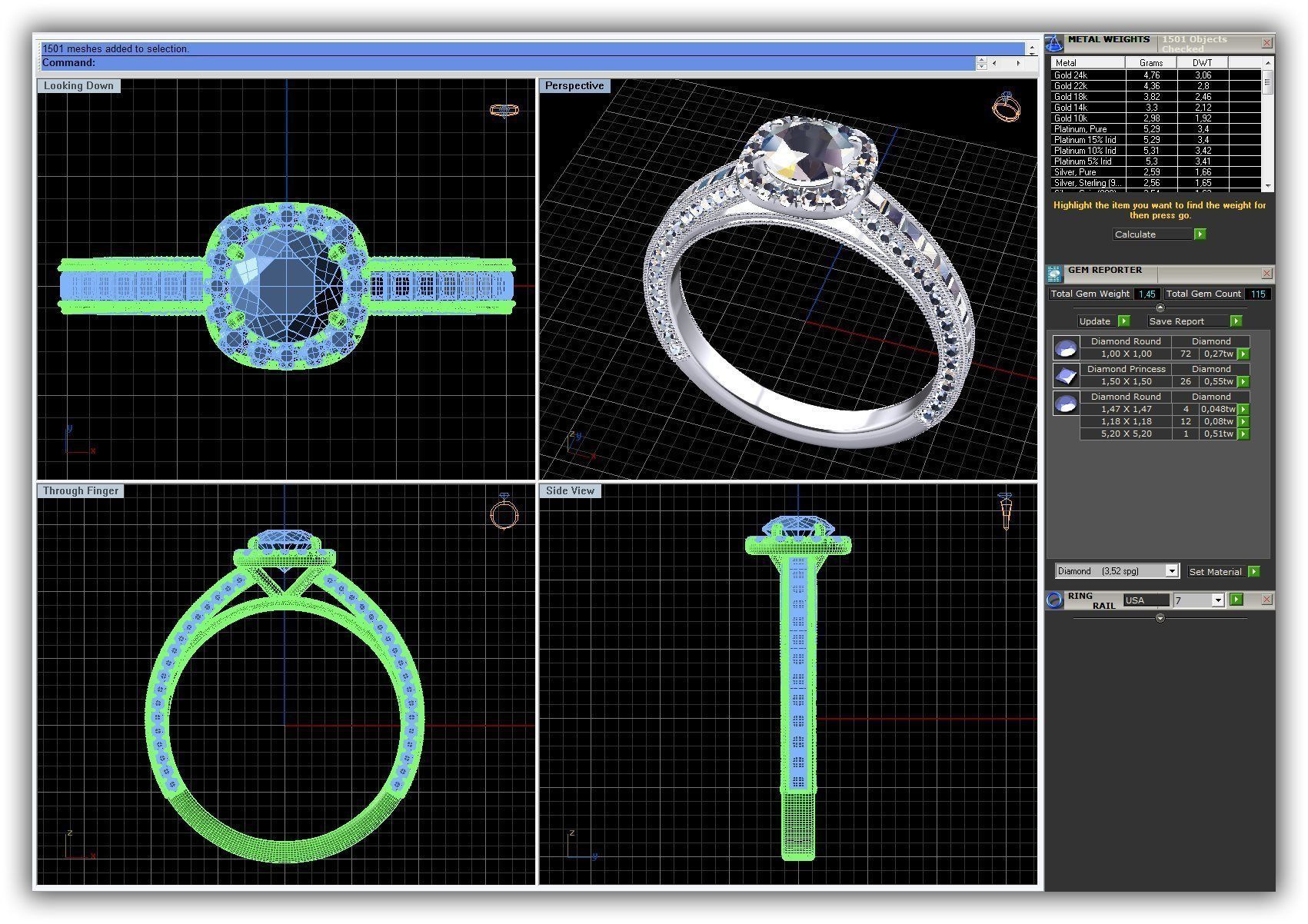1308x924 pixels.
Task: Select the Side View viewport label
Action: tap(570, 490)
